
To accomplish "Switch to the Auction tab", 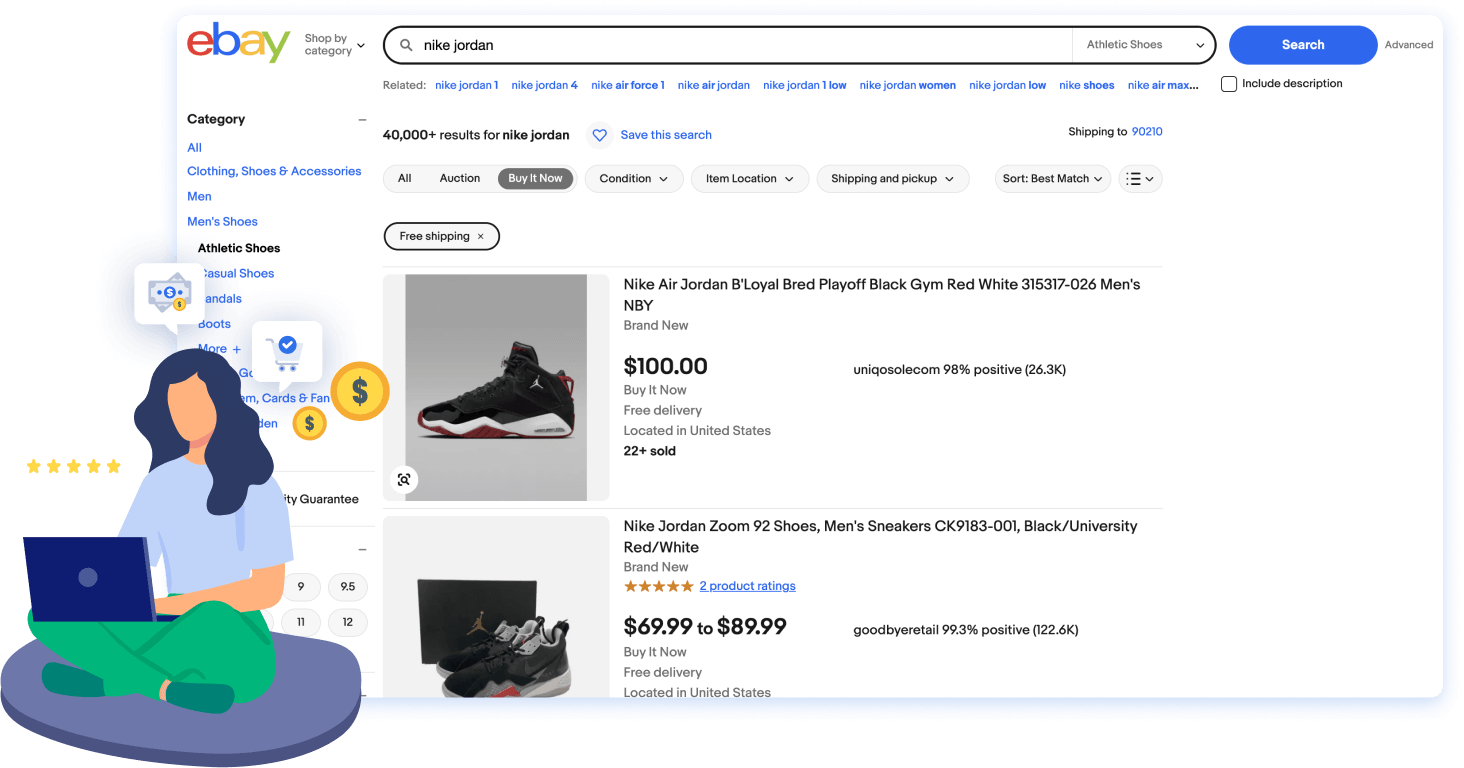I will click(x=459, y=178).
